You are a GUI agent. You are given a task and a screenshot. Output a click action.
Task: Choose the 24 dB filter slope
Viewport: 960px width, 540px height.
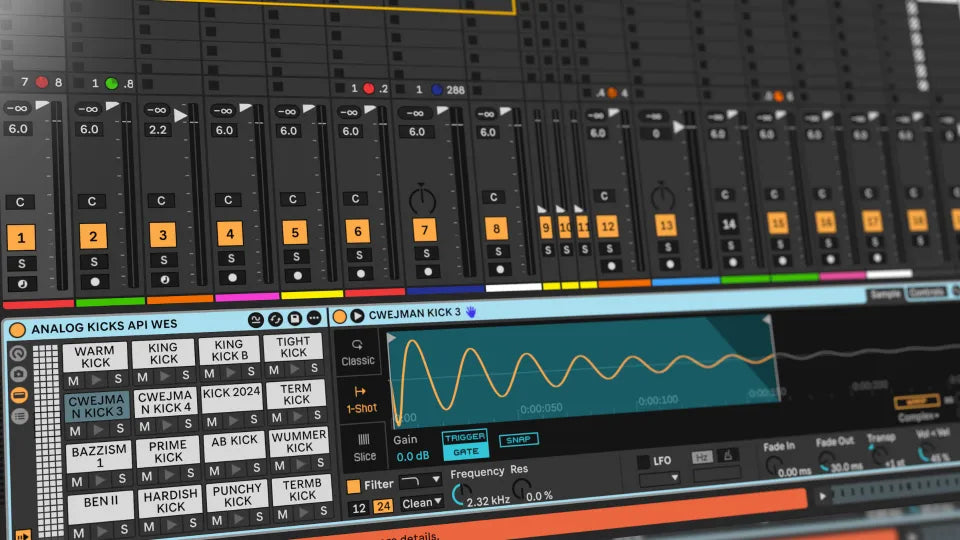(383, 506)
